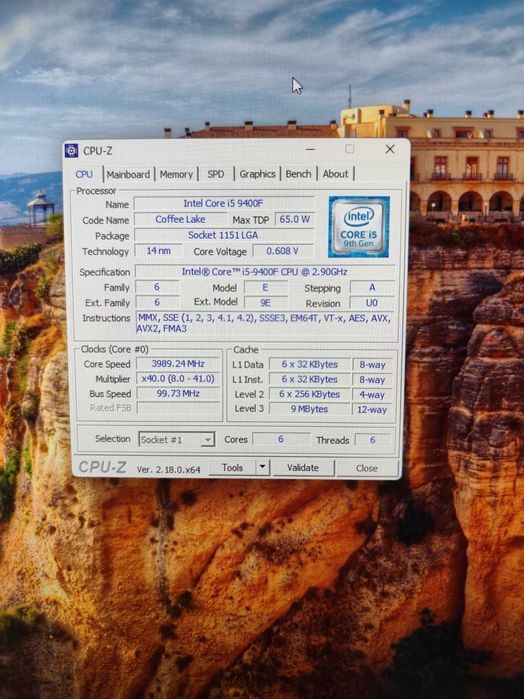This screenshot has height=699, width=524.
Task: Close CPU-Z using the X icon
Action: pos(390,149)
